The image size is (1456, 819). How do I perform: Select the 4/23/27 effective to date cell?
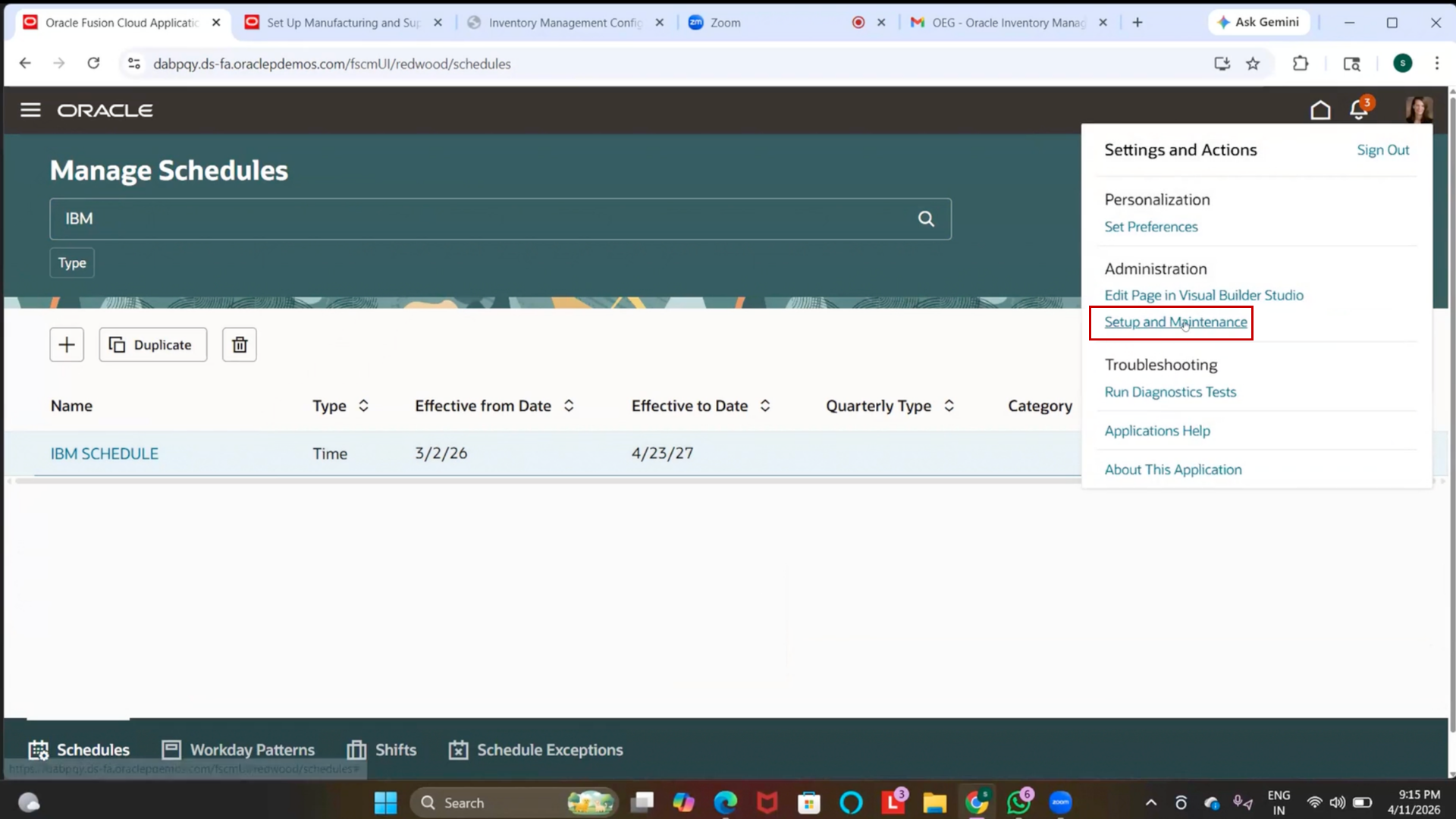pos(662,453)
